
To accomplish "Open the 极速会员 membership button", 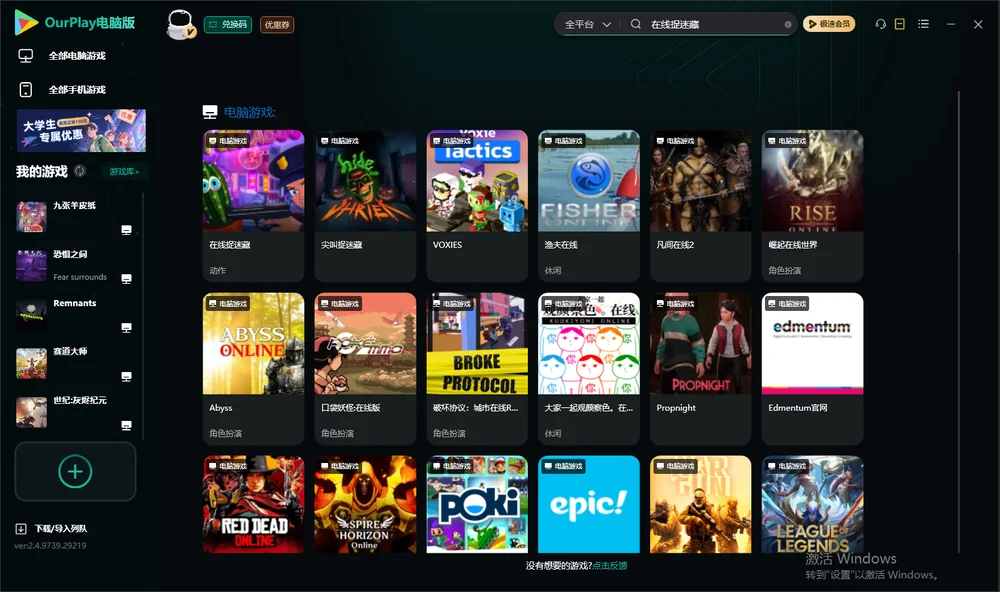I will point(828,24).
